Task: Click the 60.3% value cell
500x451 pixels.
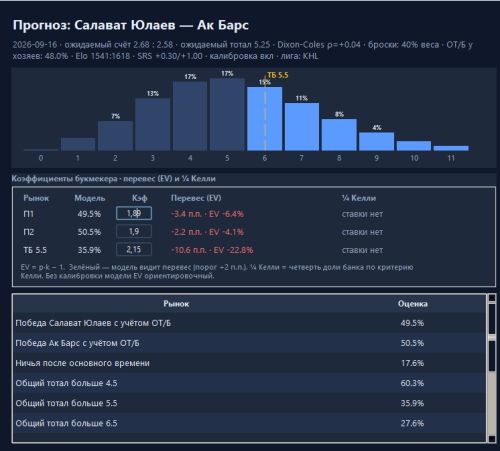Action: pos(412,383)
